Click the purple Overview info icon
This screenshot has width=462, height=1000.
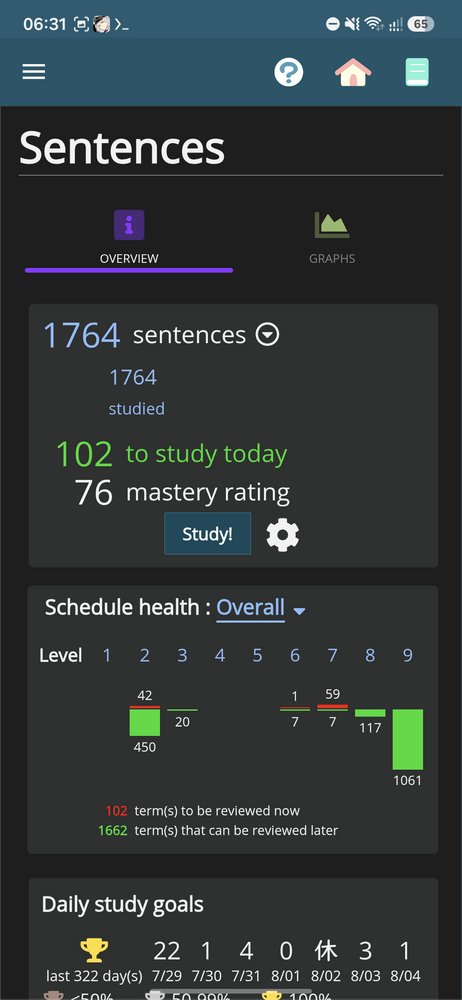point(129,225)
